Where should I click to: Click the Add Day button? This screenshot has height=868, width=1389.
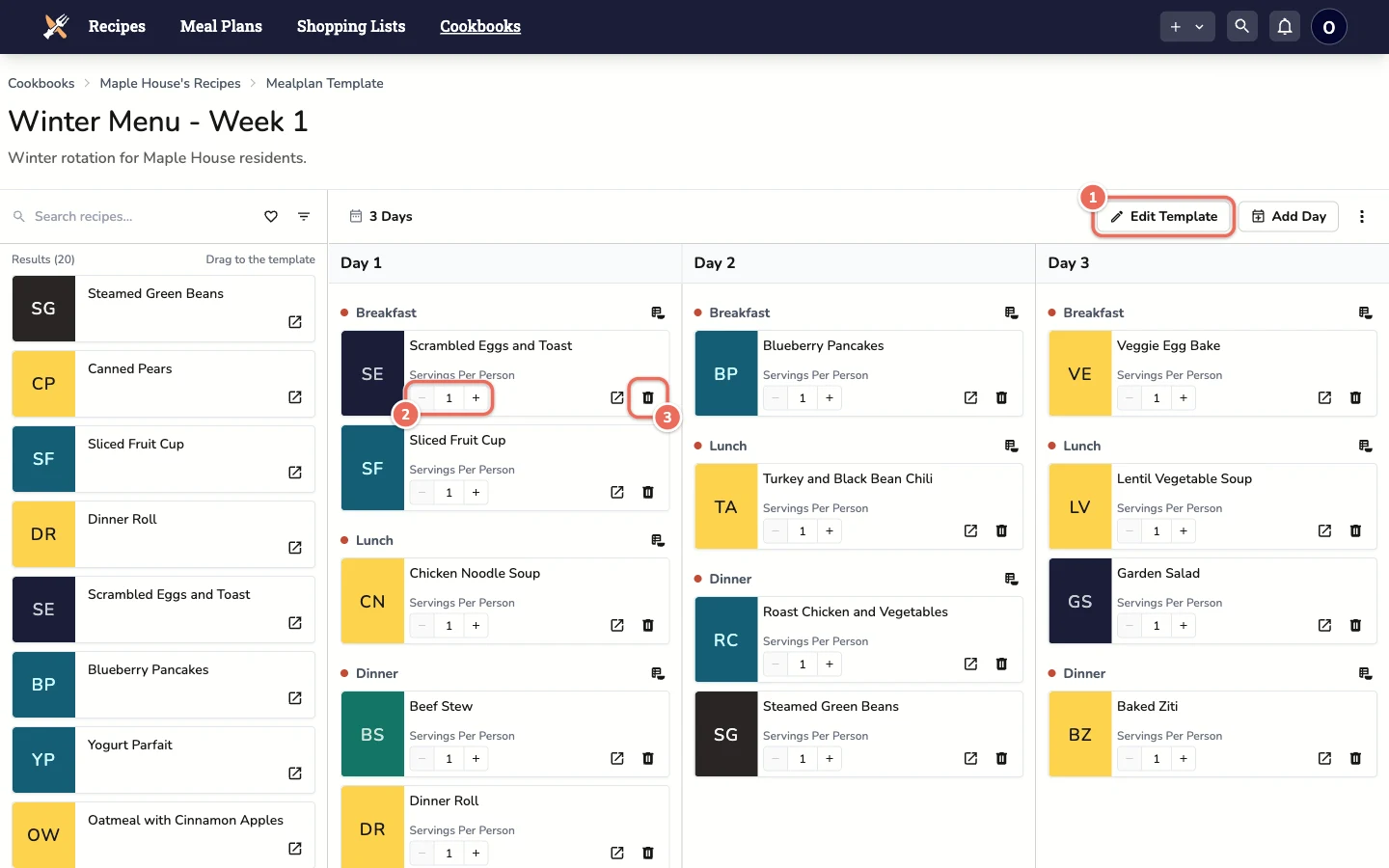1290,217
